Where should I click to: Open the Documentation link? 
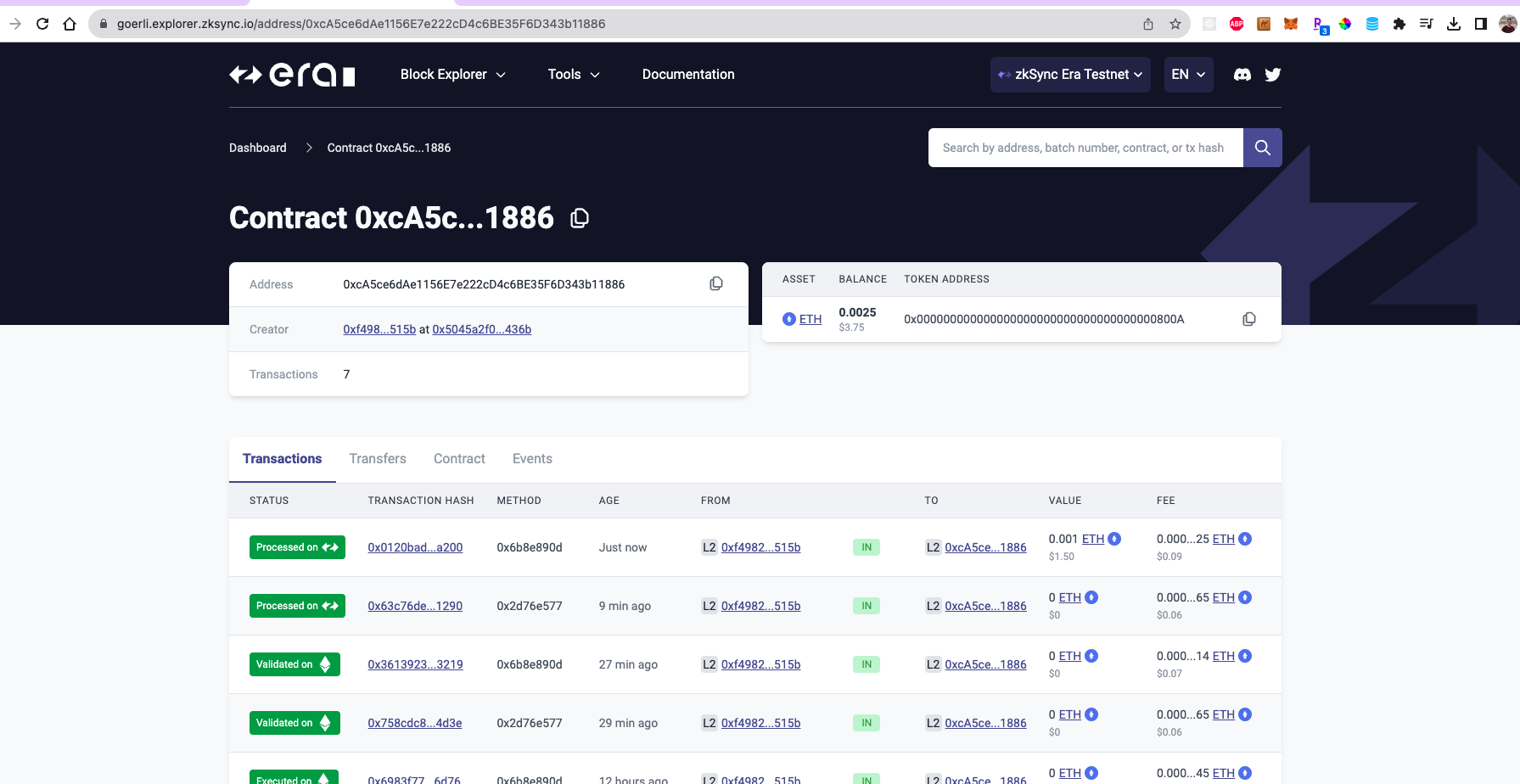click(x=688, y=75)
